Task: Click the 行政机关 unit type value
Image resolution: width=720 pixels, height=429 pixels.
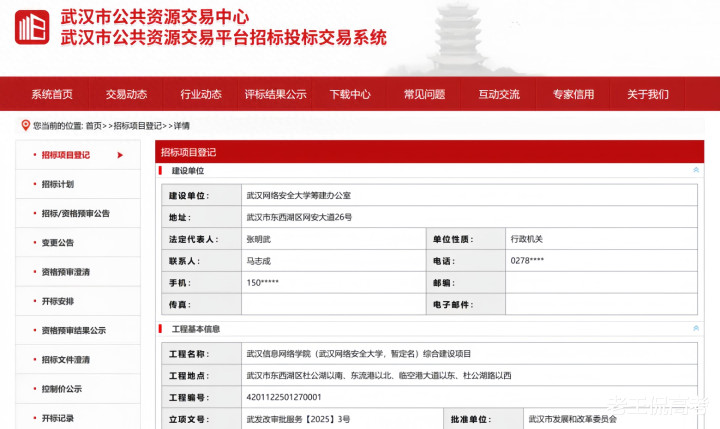Action: point(527,239)
